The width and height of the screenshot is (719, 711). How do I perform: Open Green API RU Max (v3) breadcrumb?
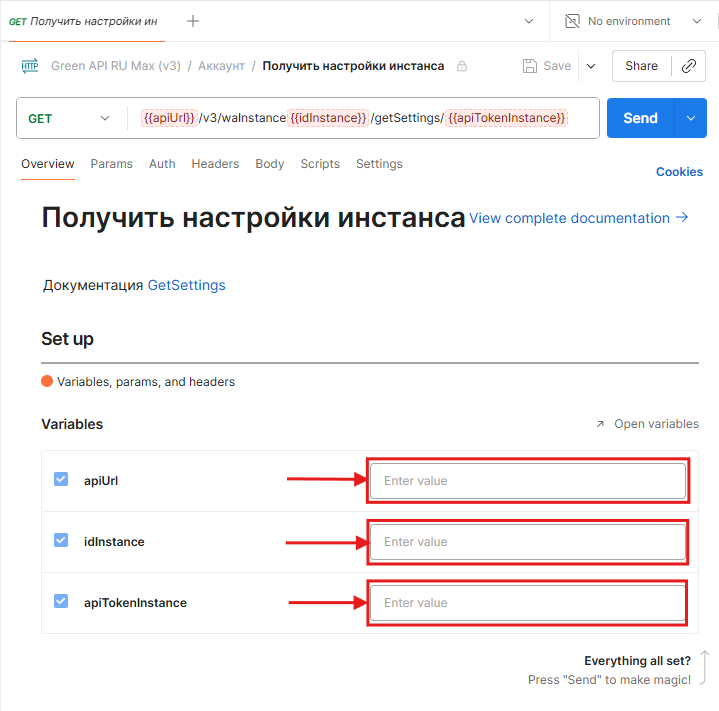(116, 66)
